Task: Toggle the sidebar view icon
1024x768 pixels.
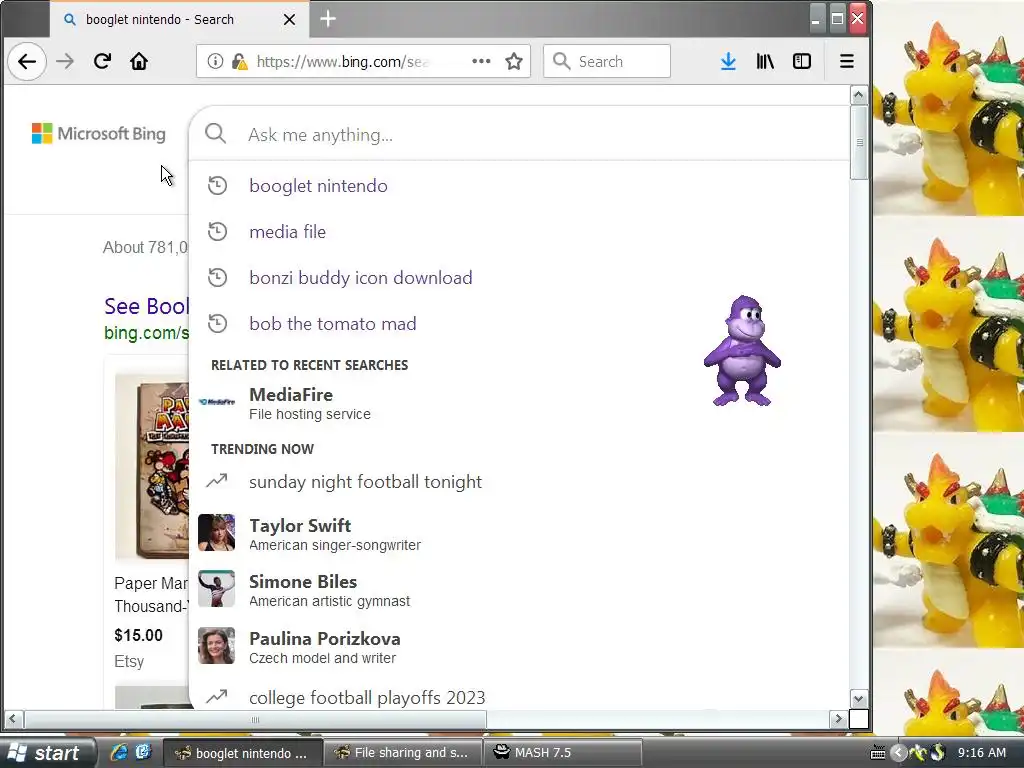Action: coord(802,61)
